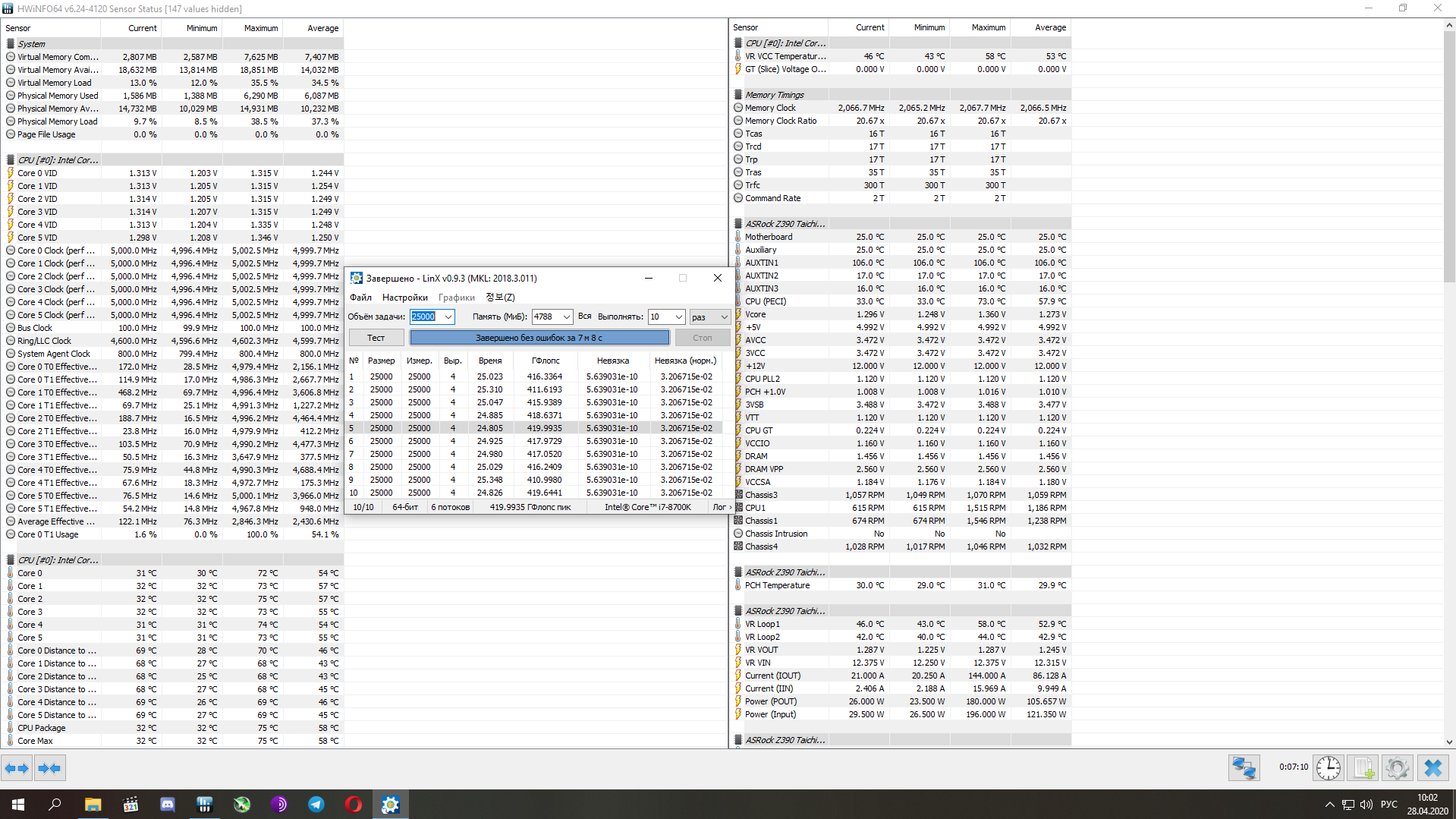Start logging with the sheet-plus icon
The width and height of the screenshot is (1456, 819).
click(1363, 768)
